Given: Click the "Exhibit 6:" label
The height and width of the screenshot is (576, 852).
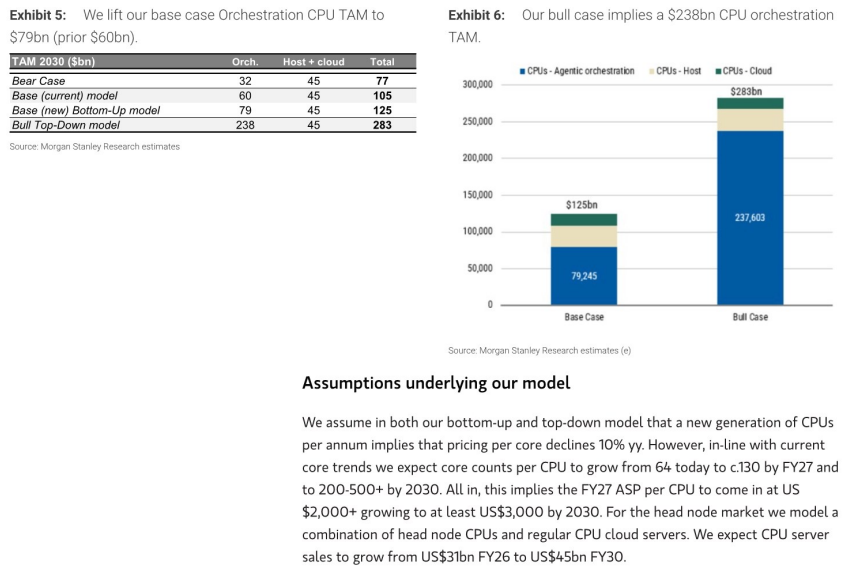Looking at the screenshot, I should [476, 15].
